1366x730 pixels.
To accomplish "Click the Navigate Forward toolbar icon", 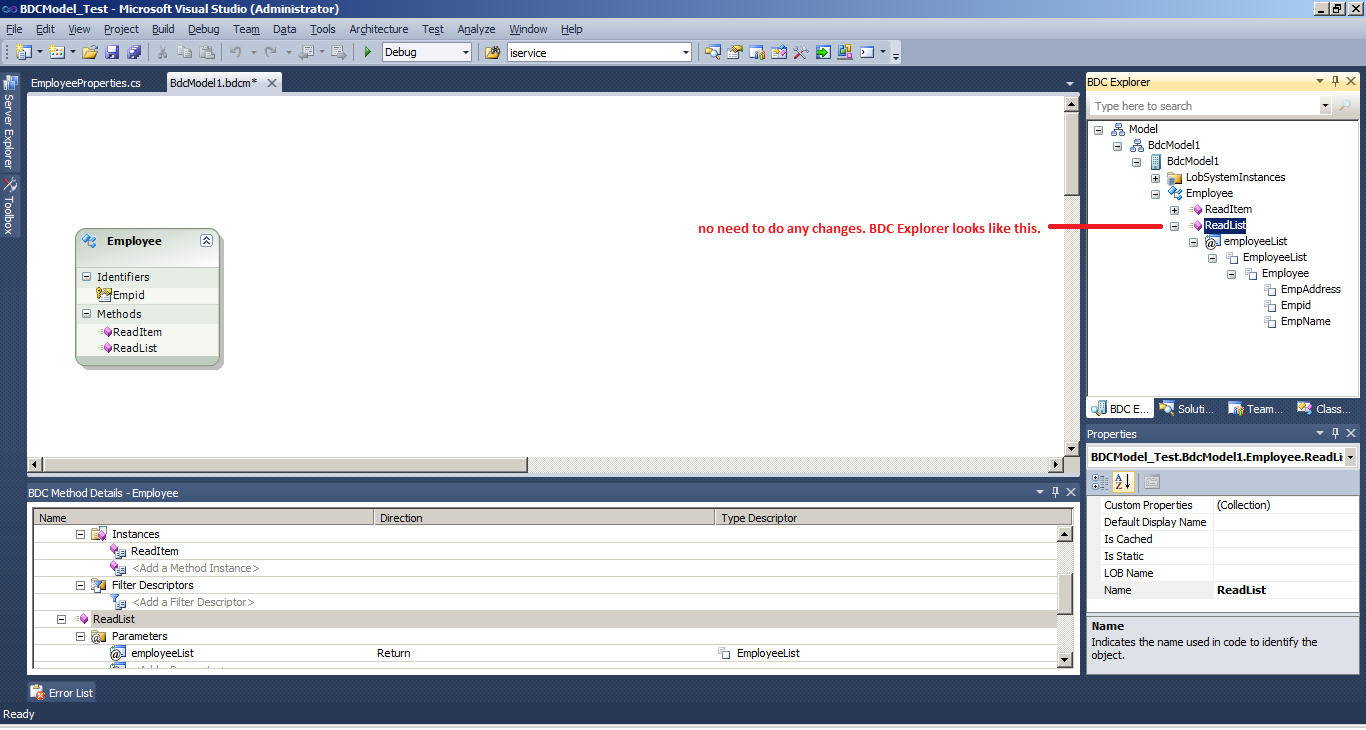I will (x=338, y=52).
